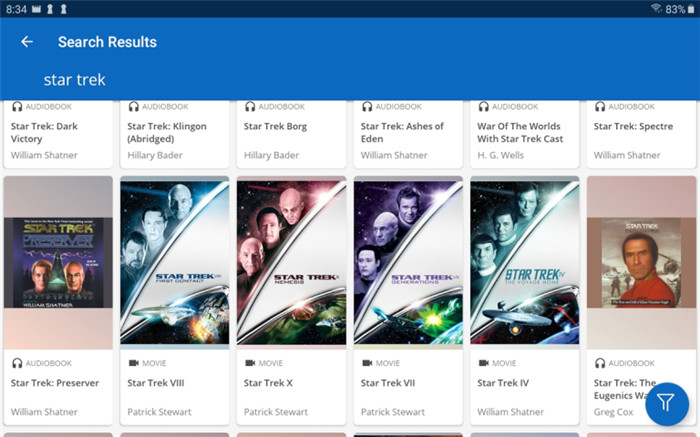Tap the 8:34 clock in status bar

click(17, 9)
